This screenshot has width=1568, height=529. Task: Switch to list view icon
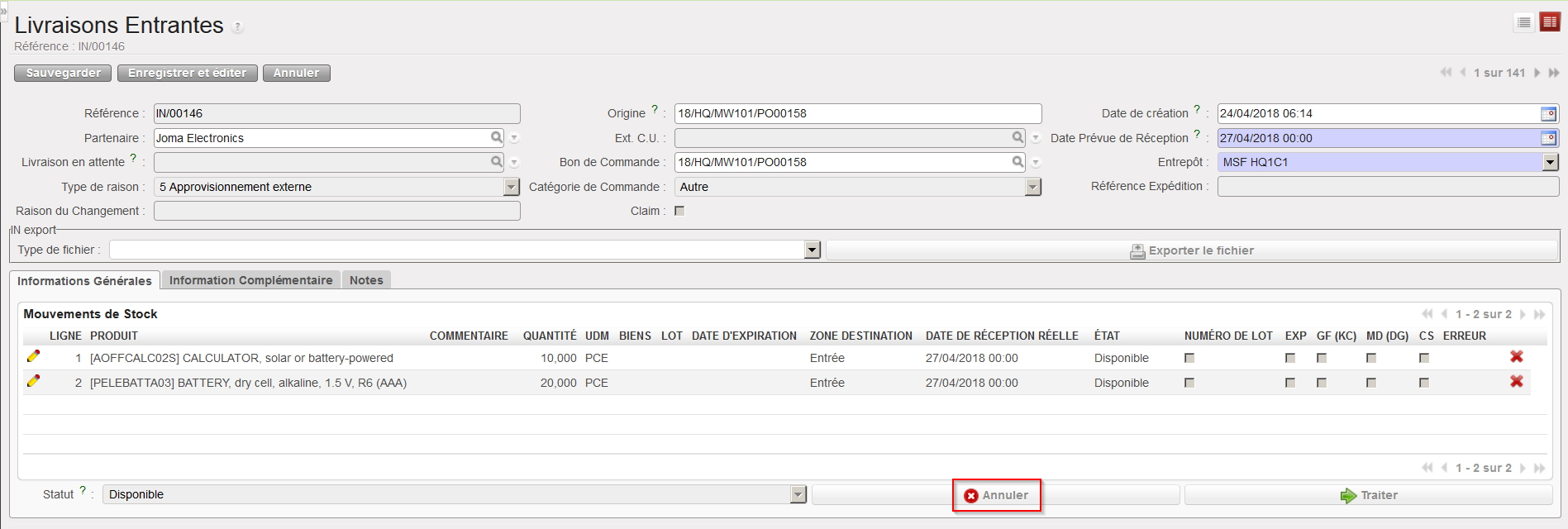pyautogui.click(x=1523, y=22)
